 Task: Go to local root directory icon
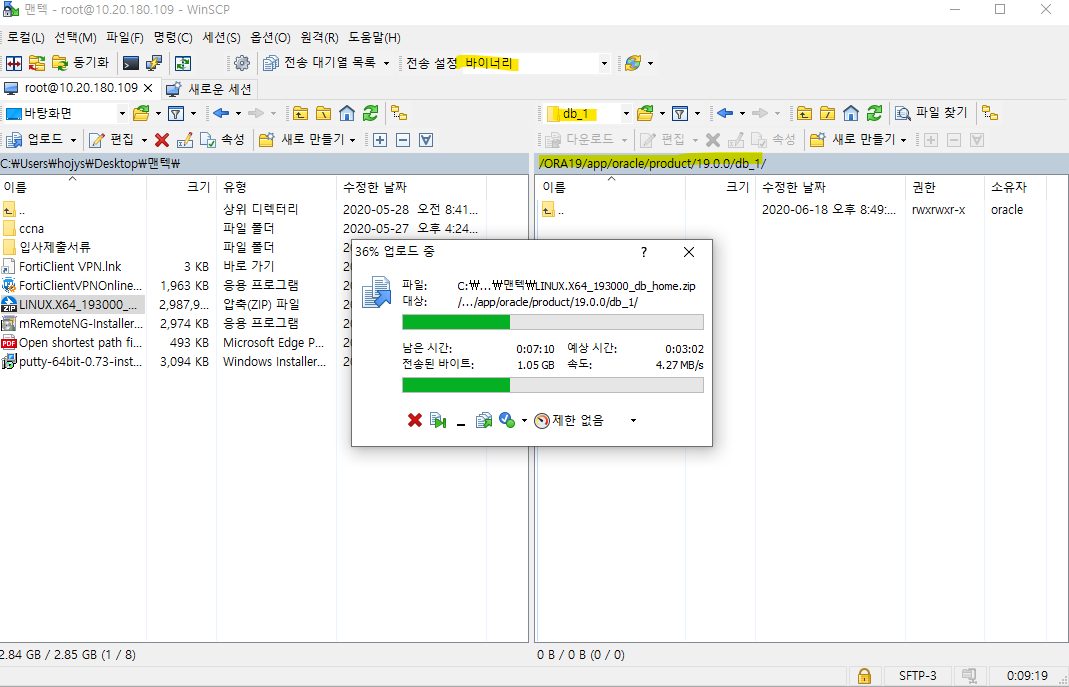323,113
